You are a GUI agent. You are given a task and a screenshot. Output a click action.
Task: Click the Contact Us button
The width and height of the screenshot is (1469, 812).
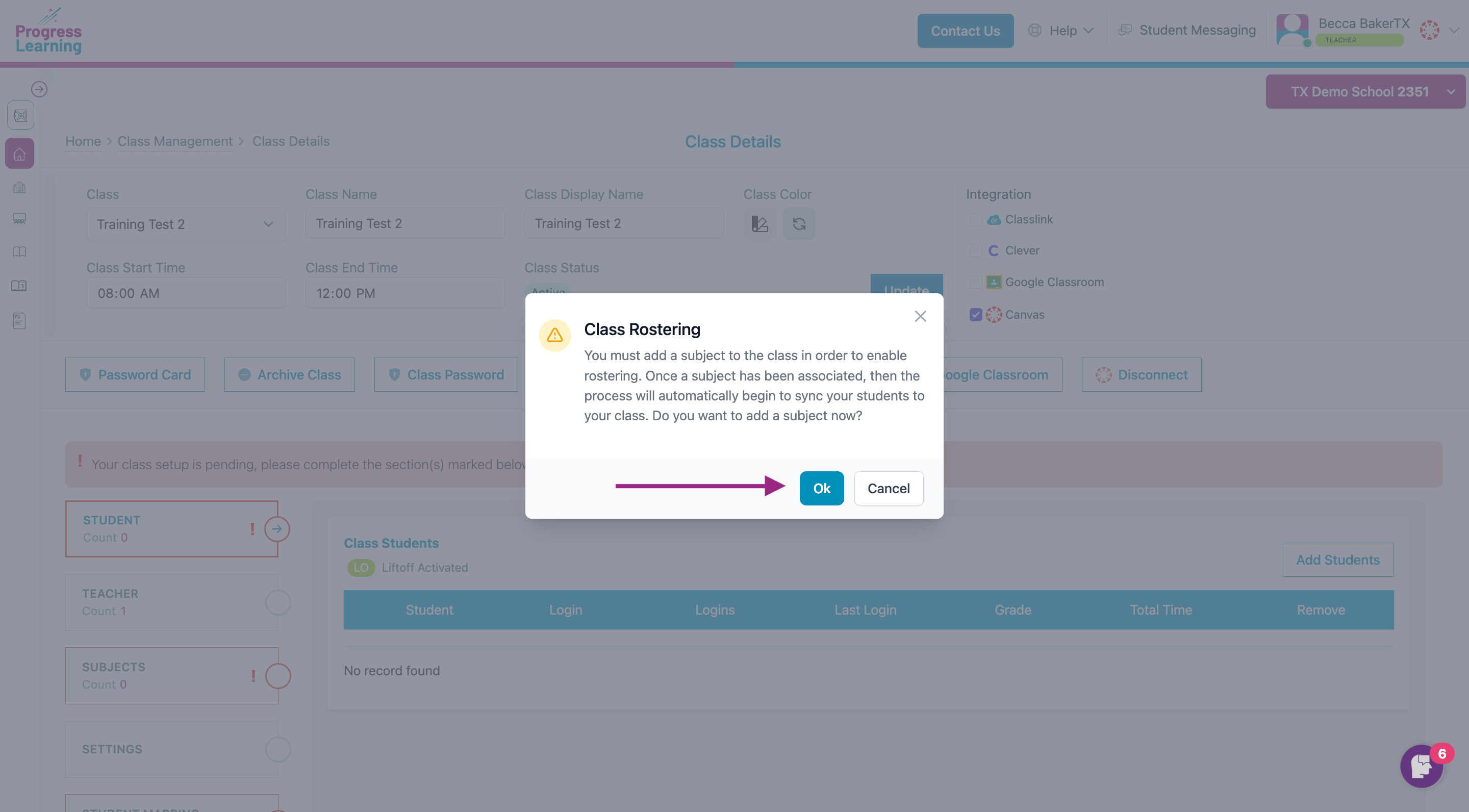coord(965,31)
